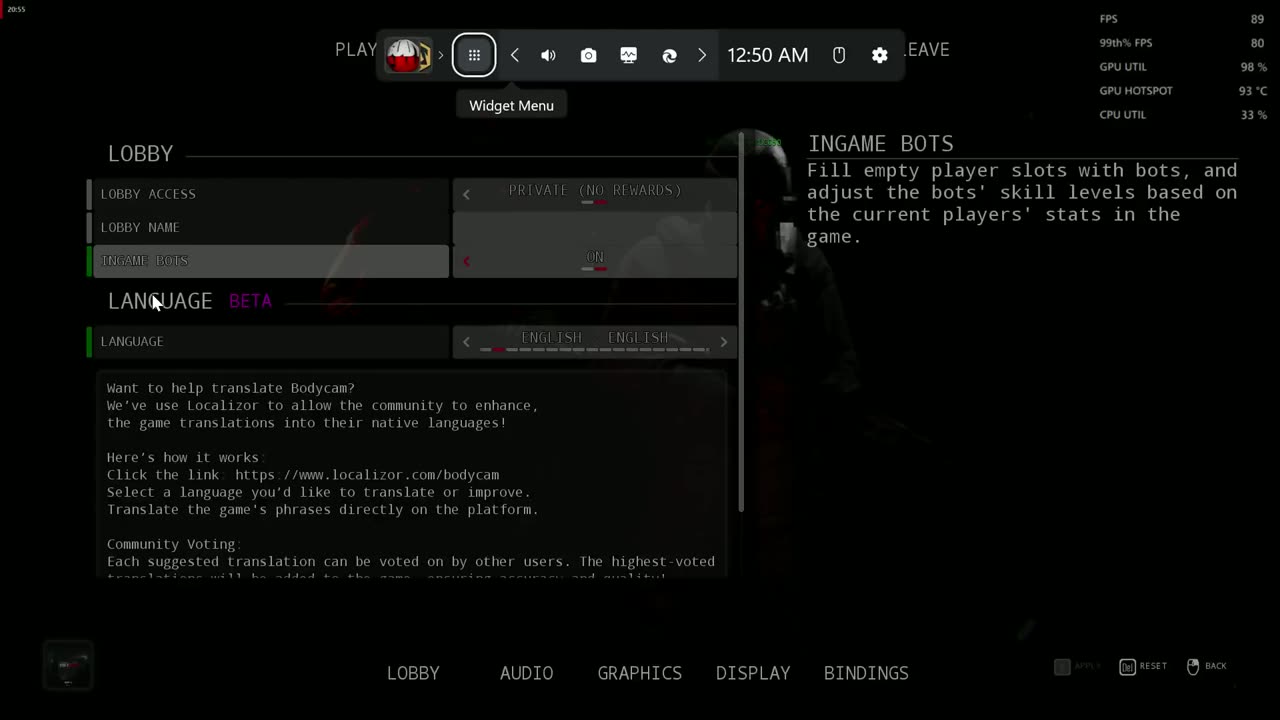Click the LEAVE menu item at top
Image resolution: width=1280 pixels, height=720 pixels.
pos(927,50)
